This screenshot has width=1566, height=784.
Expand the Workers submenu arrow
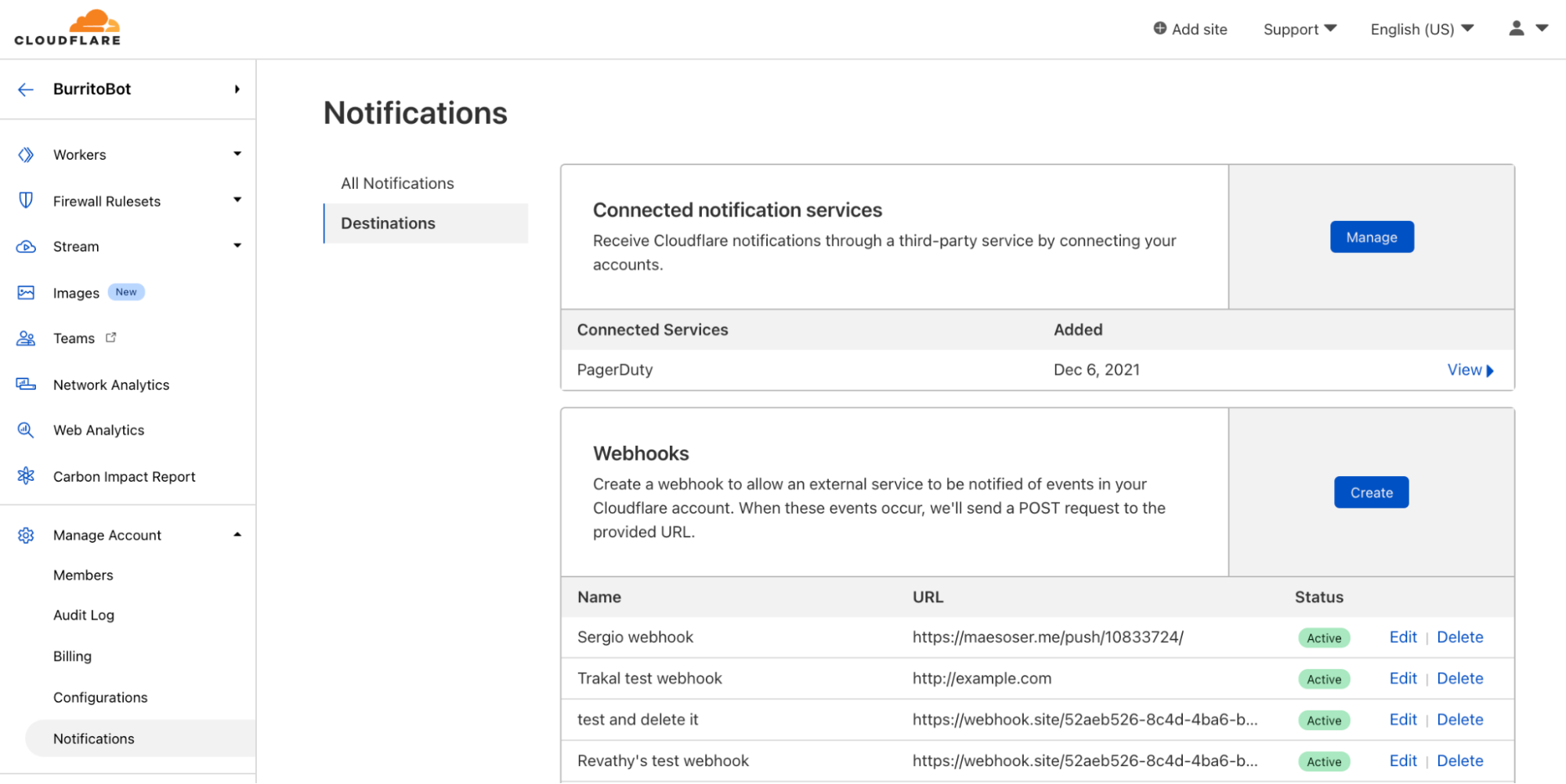[237, 154]
